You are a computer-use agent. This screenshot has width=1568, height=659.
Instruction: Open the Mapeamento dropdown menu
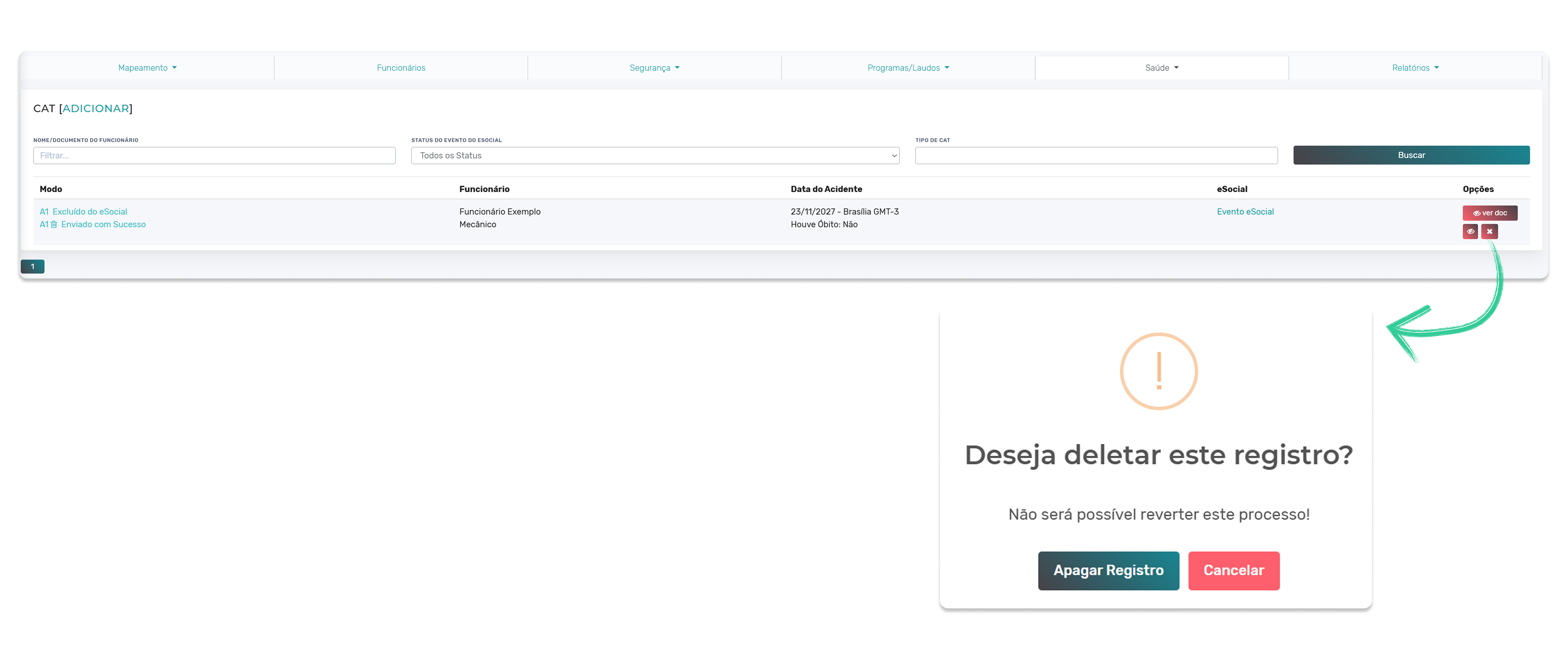147,68
